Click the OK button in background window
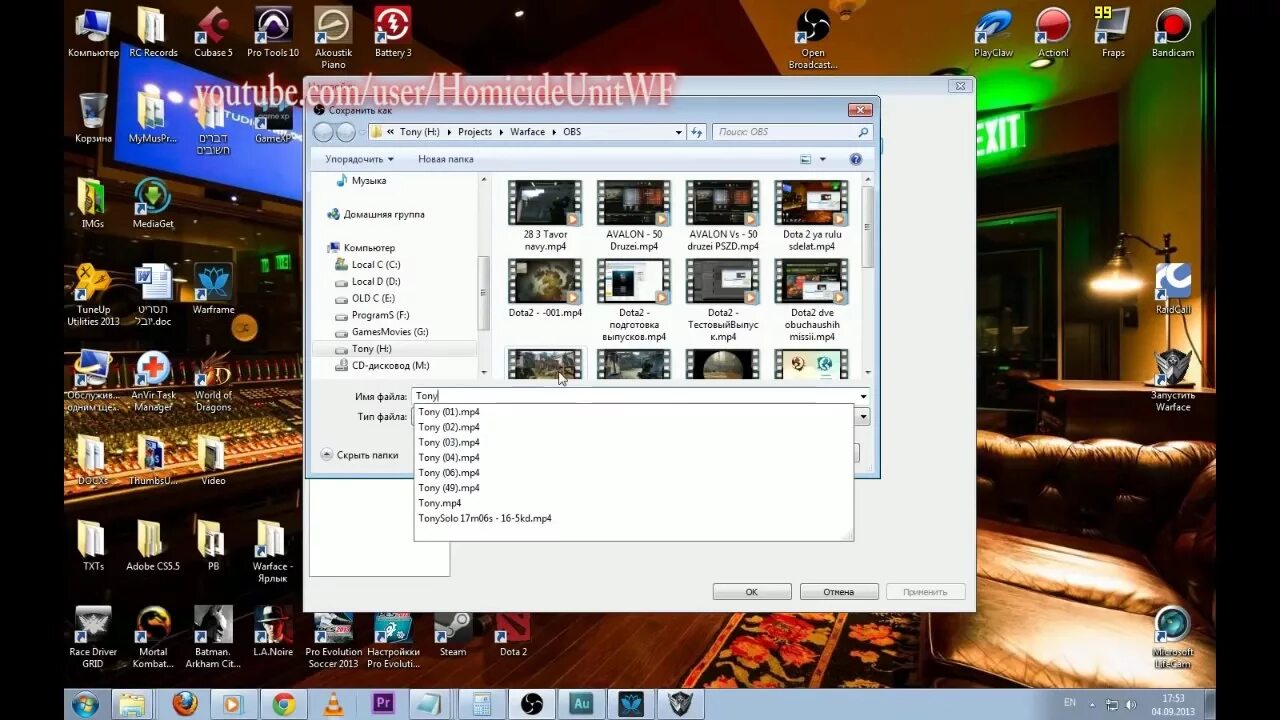Screen dimensions: 1280x720 pos(752,592)
